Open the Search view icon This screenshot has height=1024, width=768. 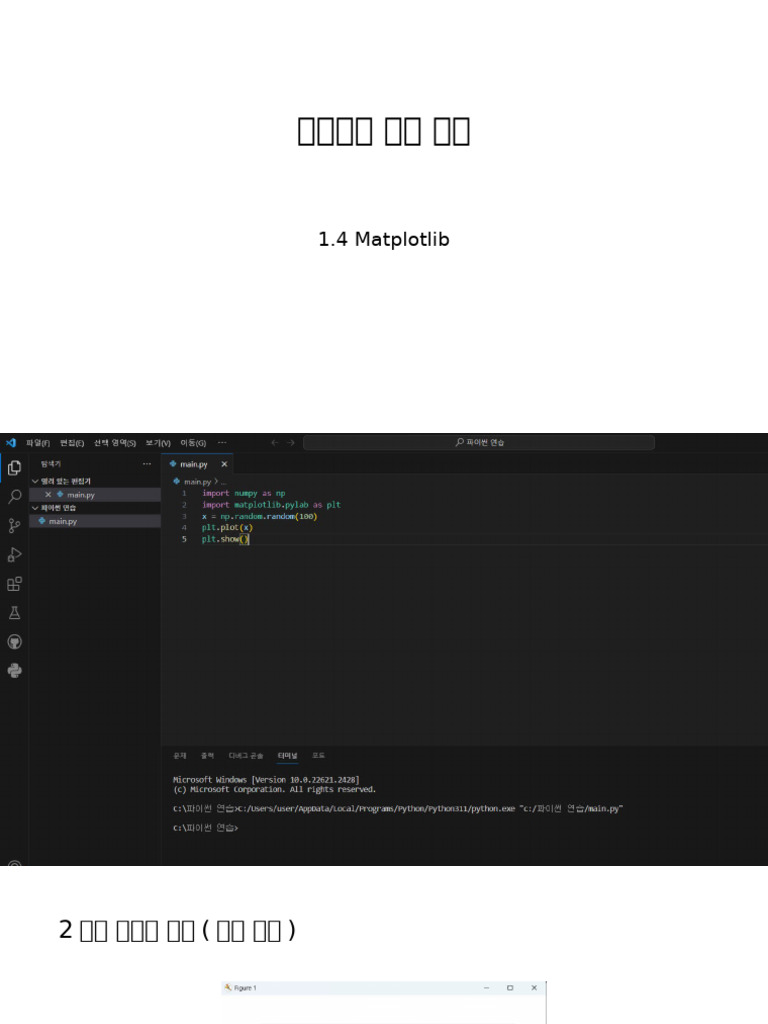pos(14,496)
